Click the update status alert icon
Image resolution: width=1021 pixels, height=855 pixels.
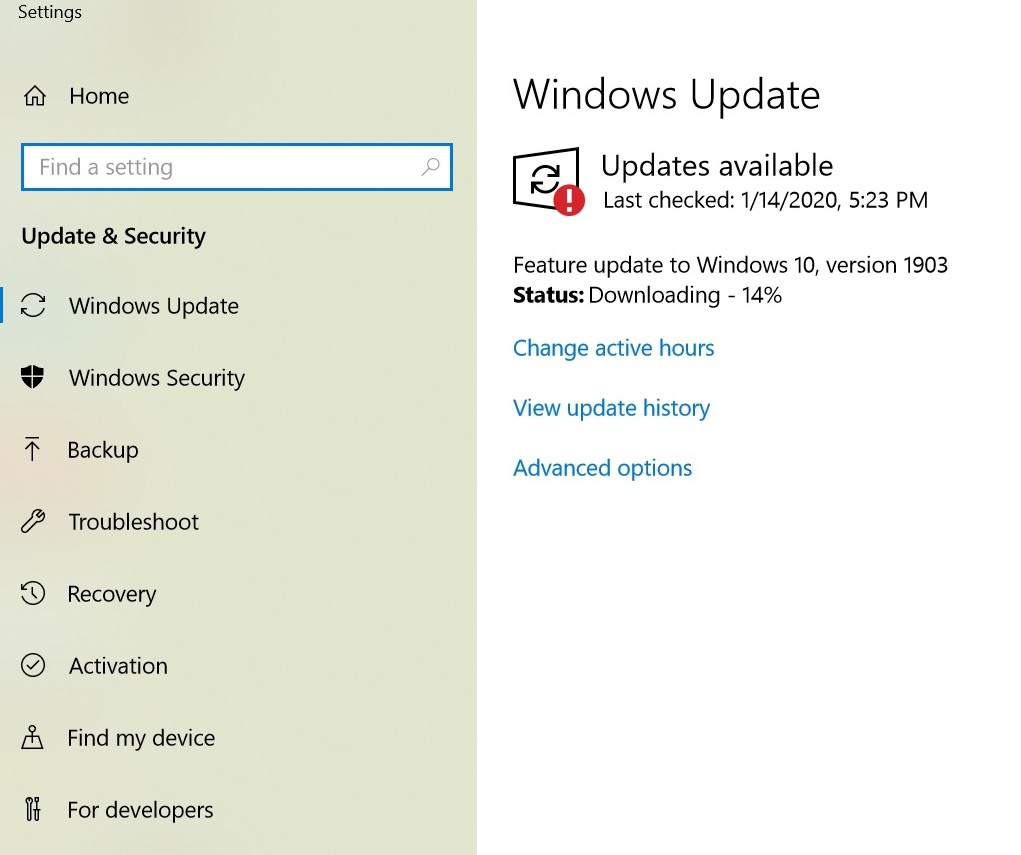pyautogui.click(x=548, y=181)
